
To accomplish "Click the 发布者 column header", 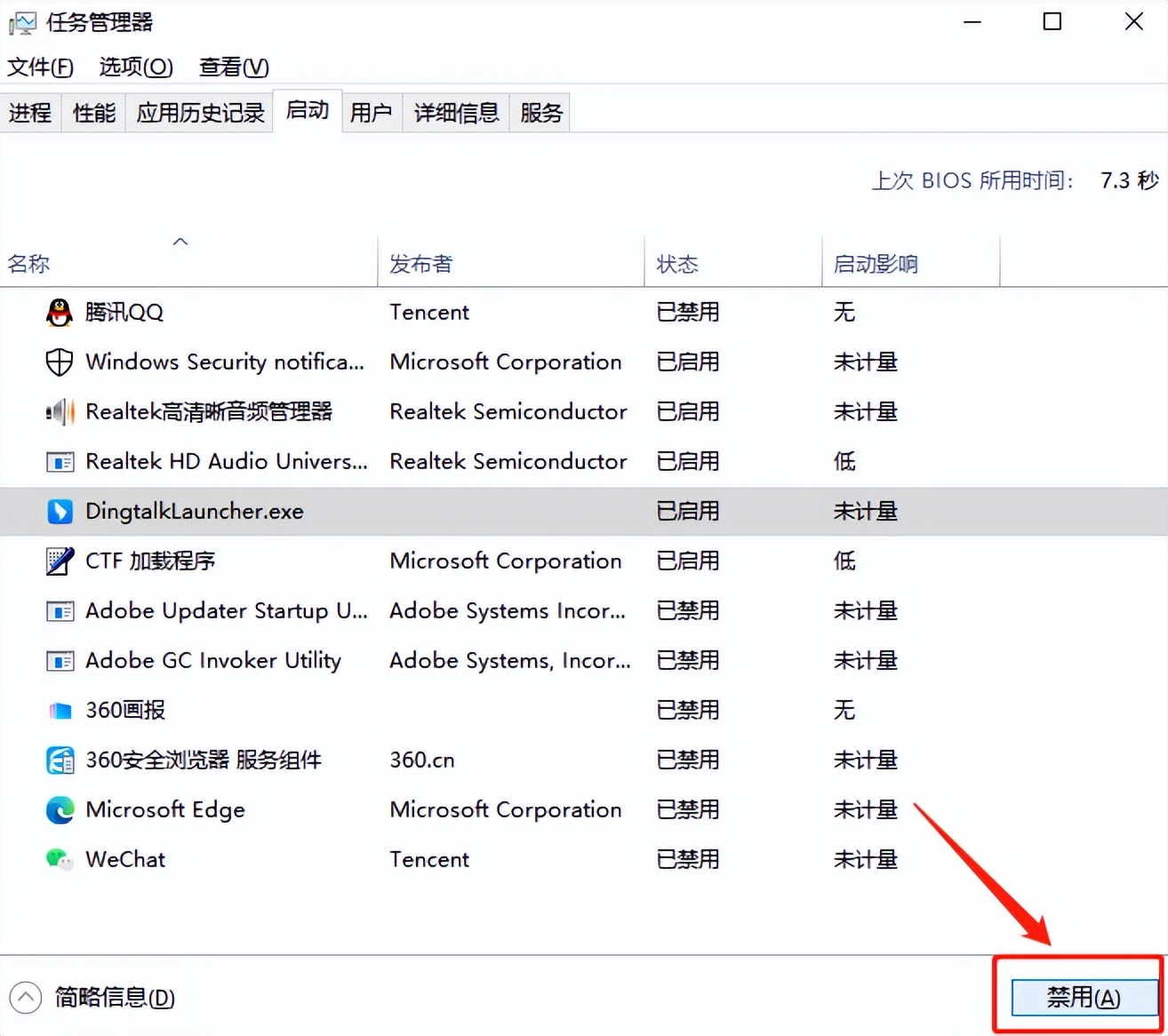I will (x=420, y=263).
